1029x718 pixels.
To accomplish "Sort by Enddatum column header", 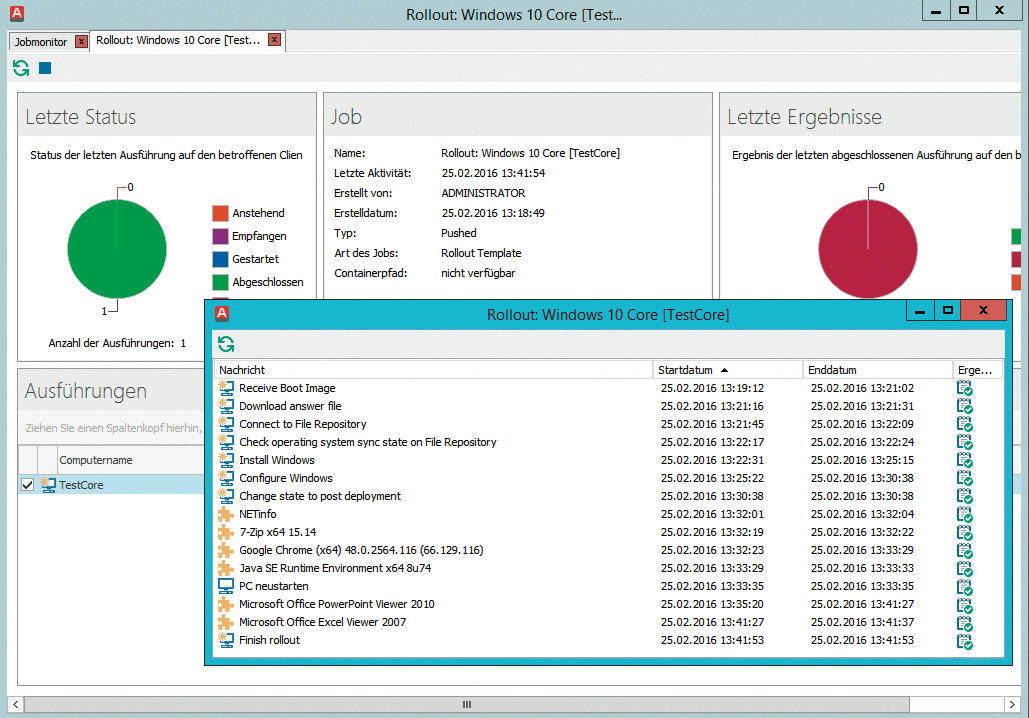I will (833, 370).
